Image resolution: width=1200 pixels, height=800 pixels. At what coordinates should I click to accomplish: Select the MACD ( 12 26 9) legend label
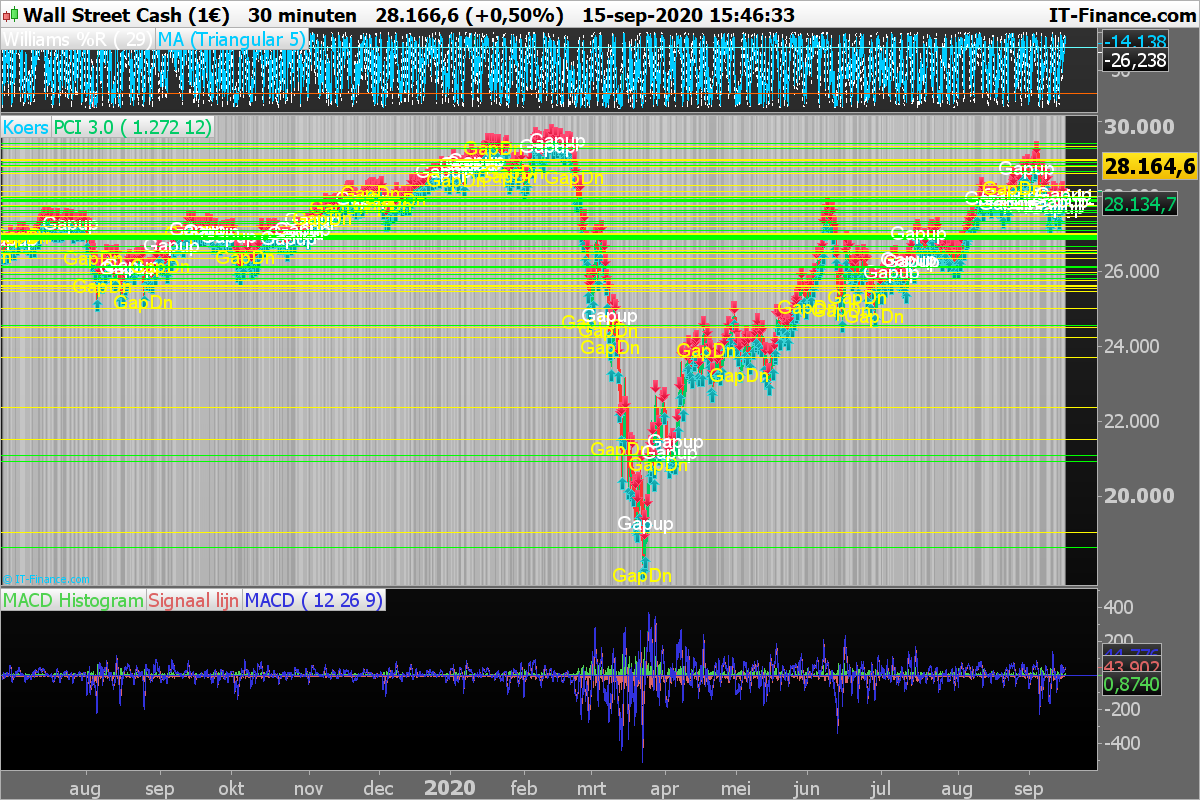[x=314, y=600]
